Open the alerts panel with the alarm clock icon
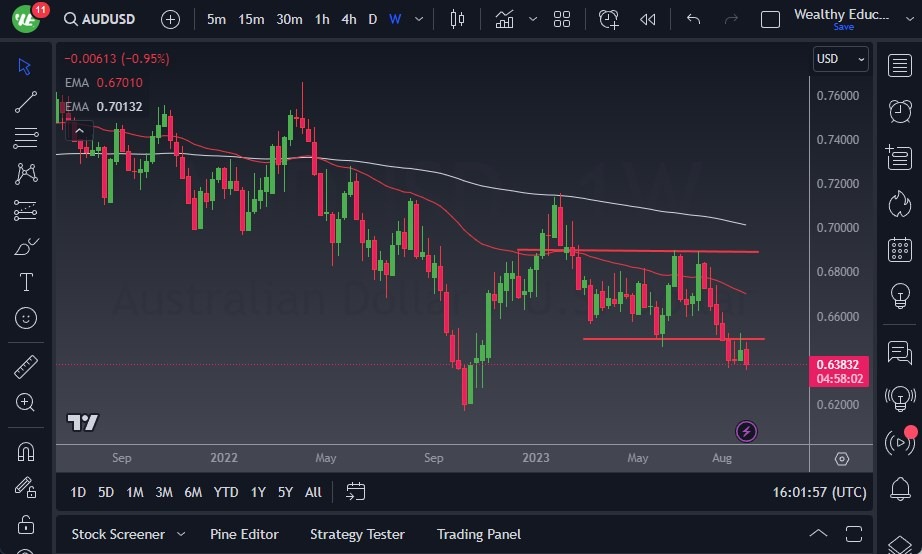Viewport: 922px width, 554px height. (x=899, y=110)
